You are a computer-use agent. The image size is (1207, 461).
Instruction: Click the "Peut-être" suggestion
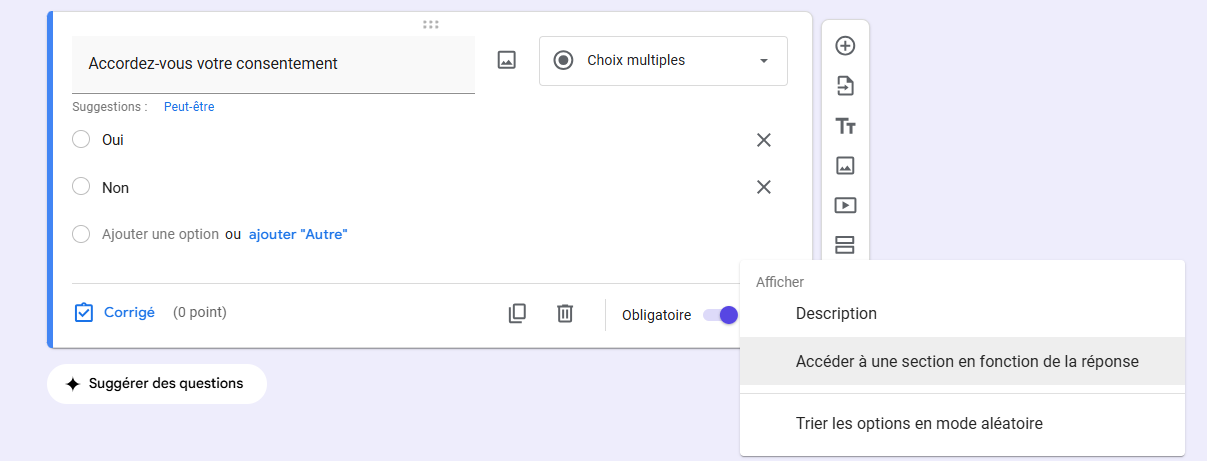point(189,106)
